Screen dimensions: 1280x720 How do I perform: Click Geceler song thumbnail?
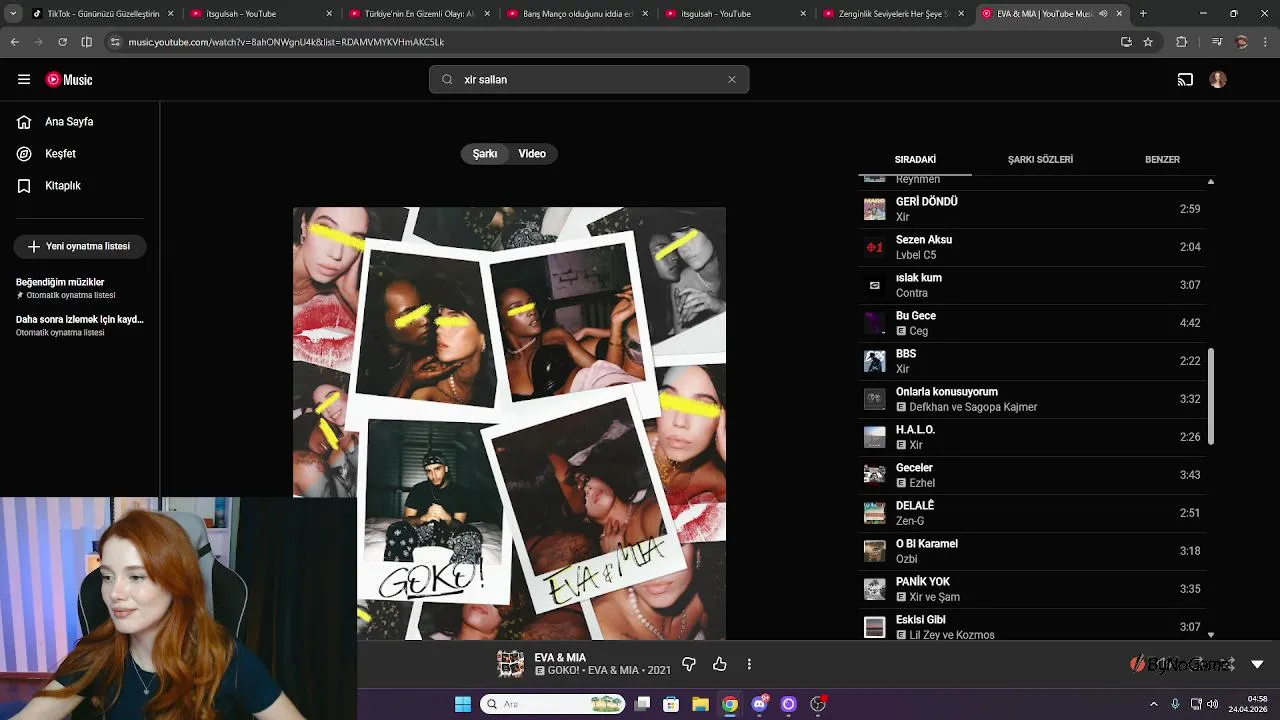(875, 475)
